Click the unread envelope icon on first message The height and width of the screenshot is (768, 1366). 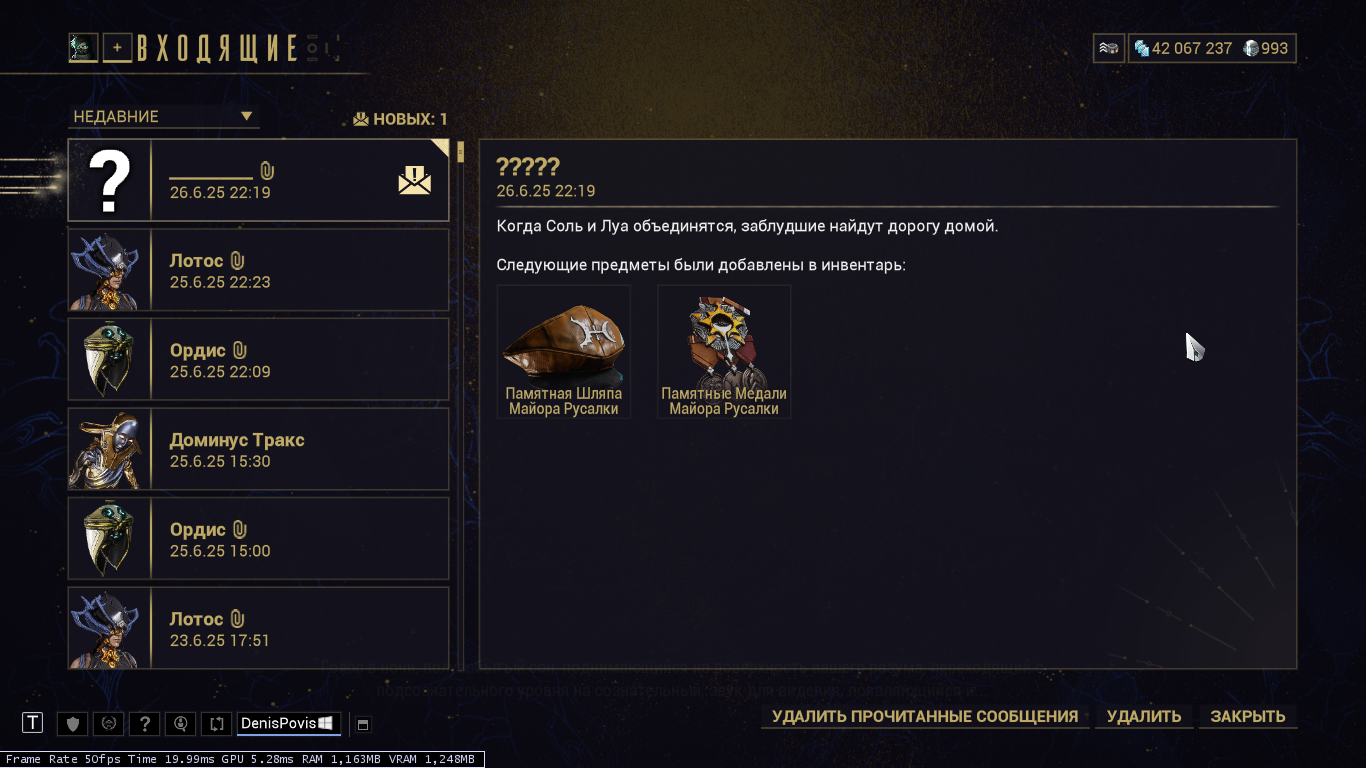point(415,180)
